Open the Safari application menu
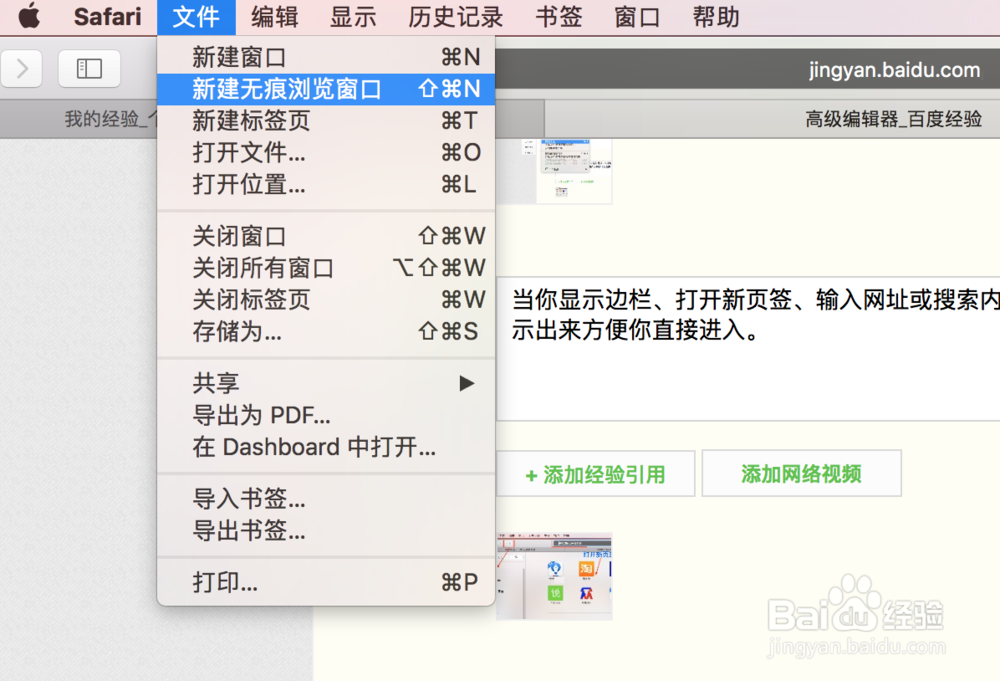Screen dimensions: 1000x681 pos(107,17)
